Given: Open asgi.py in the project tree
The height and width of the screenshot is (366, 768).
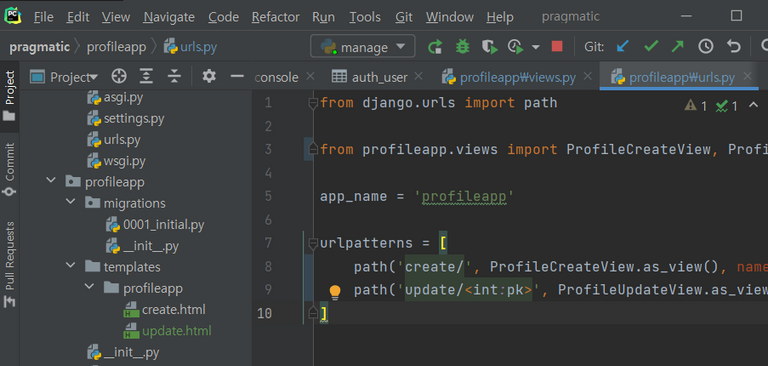Looking at the screenshot, I should (115, 98).
